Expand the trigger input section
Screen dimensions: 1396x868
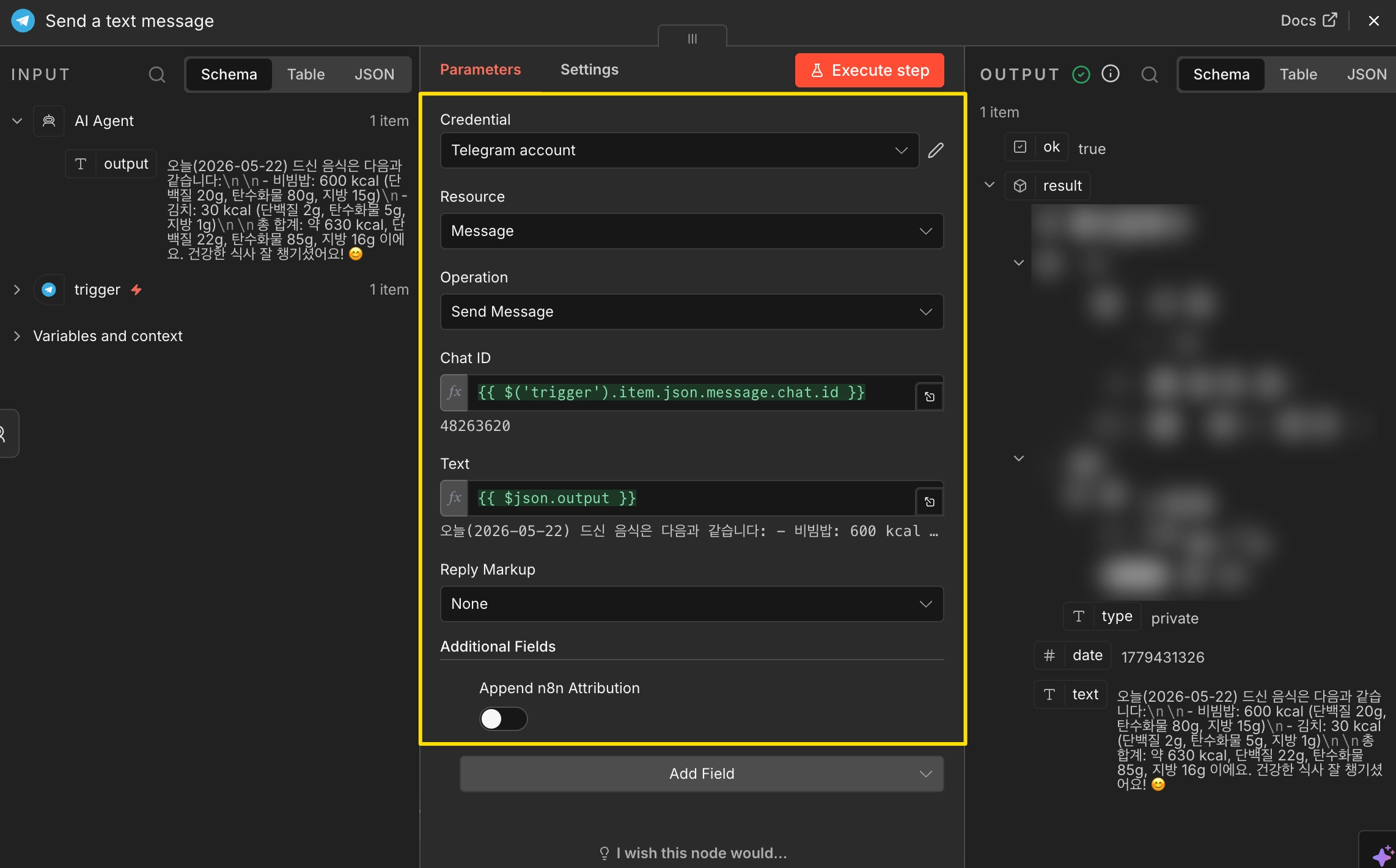click(17, 290)
